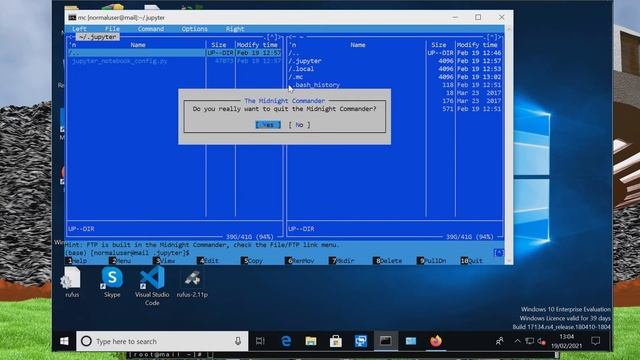The height and width of the screenshot is (360, 640).
Task: Select the /.local directory in right panel
Action: click(395, 69)
